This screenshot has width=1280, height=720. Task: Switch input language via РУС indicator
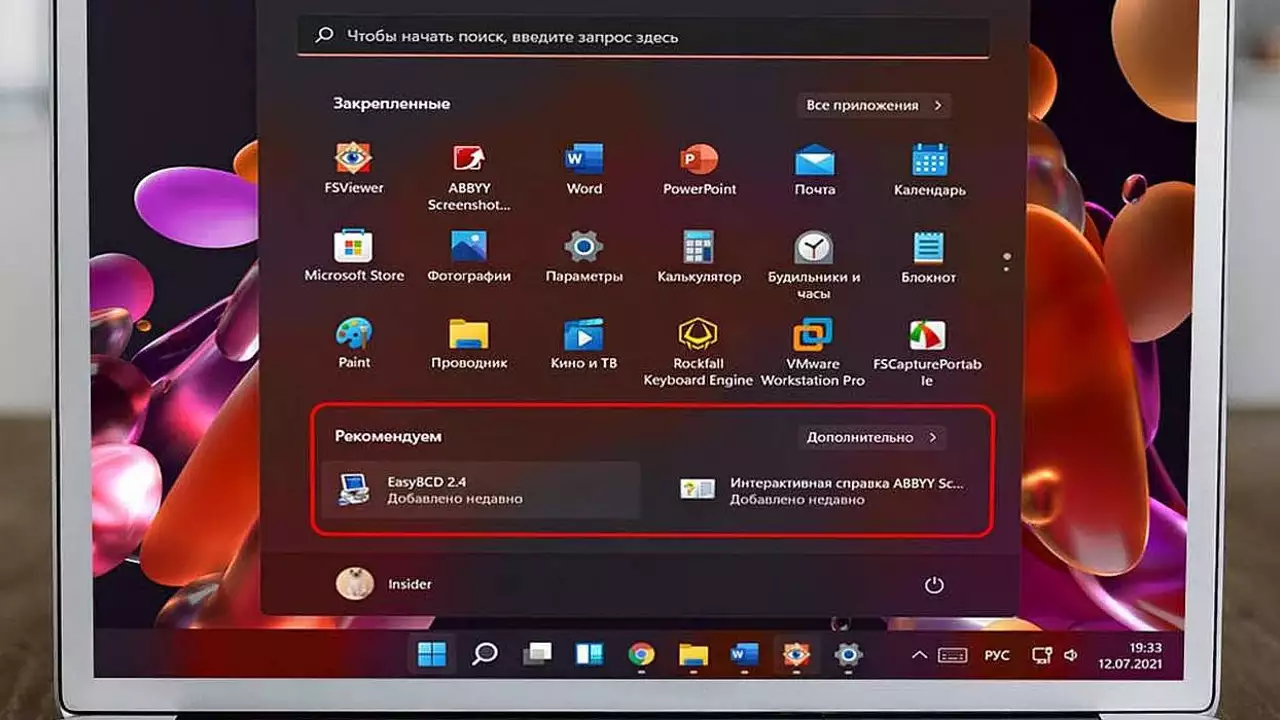997,656
